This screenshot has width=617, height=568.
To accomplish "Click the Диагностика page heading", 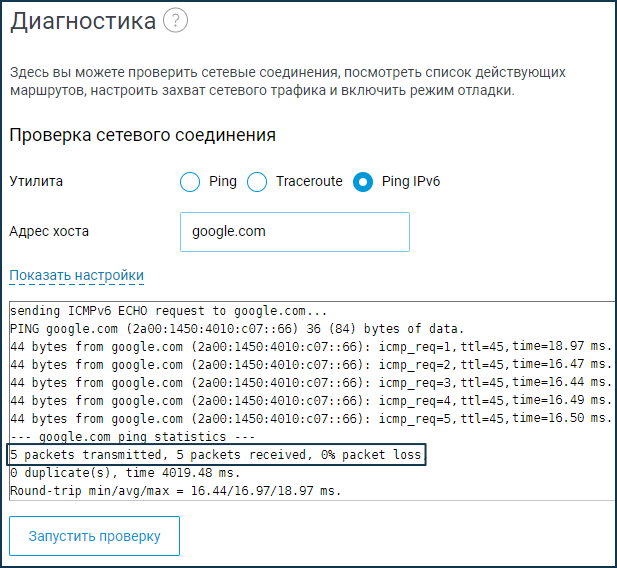I will pos(83,21).
